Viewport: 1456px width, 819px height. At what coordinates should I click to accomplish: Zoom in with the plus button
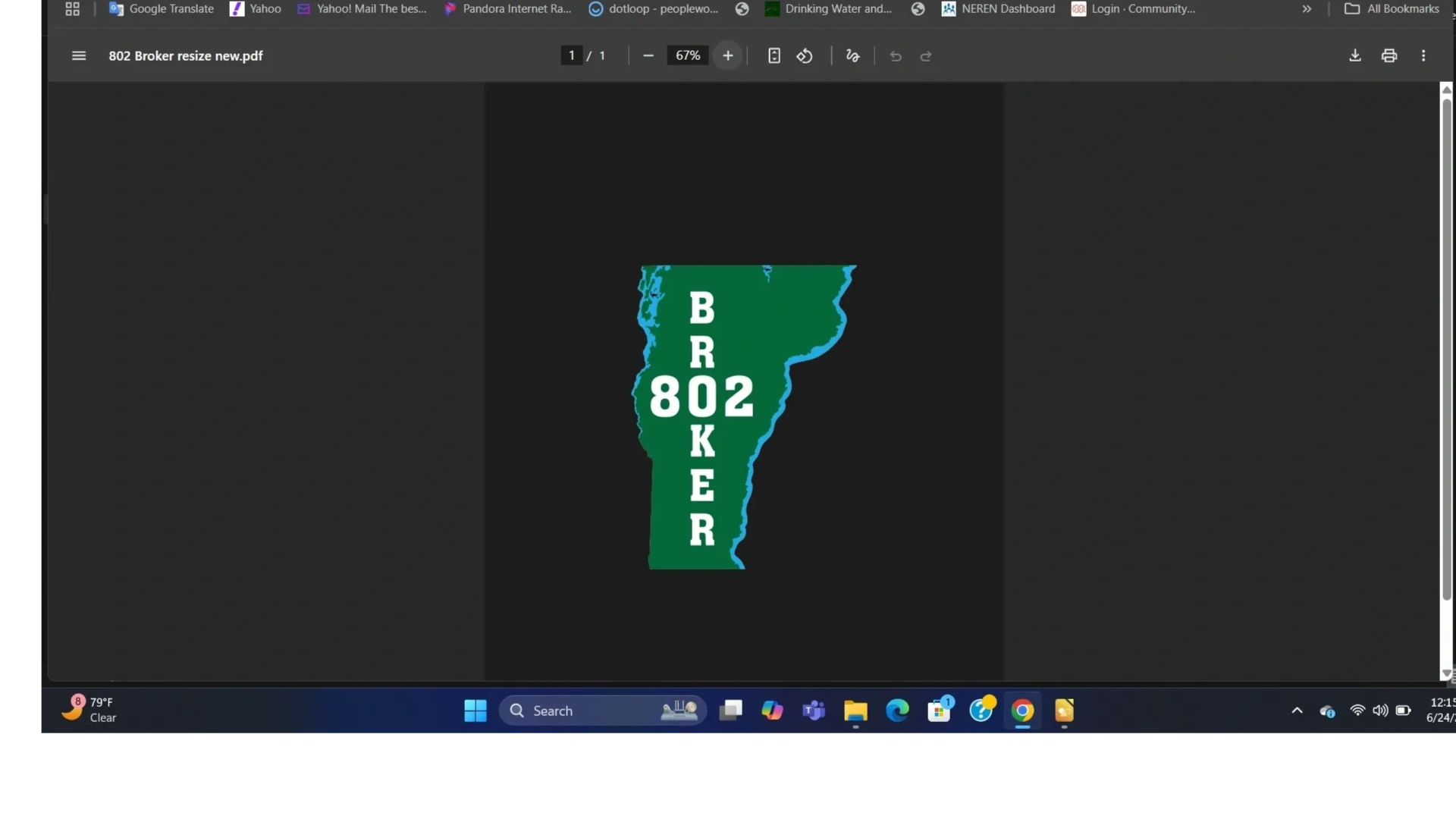click(728, 56)
